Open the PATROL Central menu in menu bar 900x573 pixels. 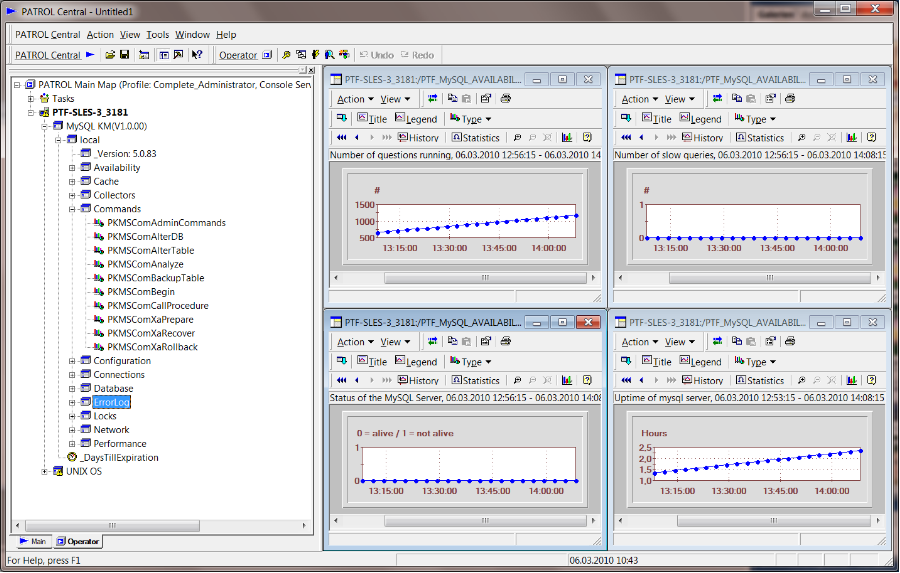(x=48, y=34)
